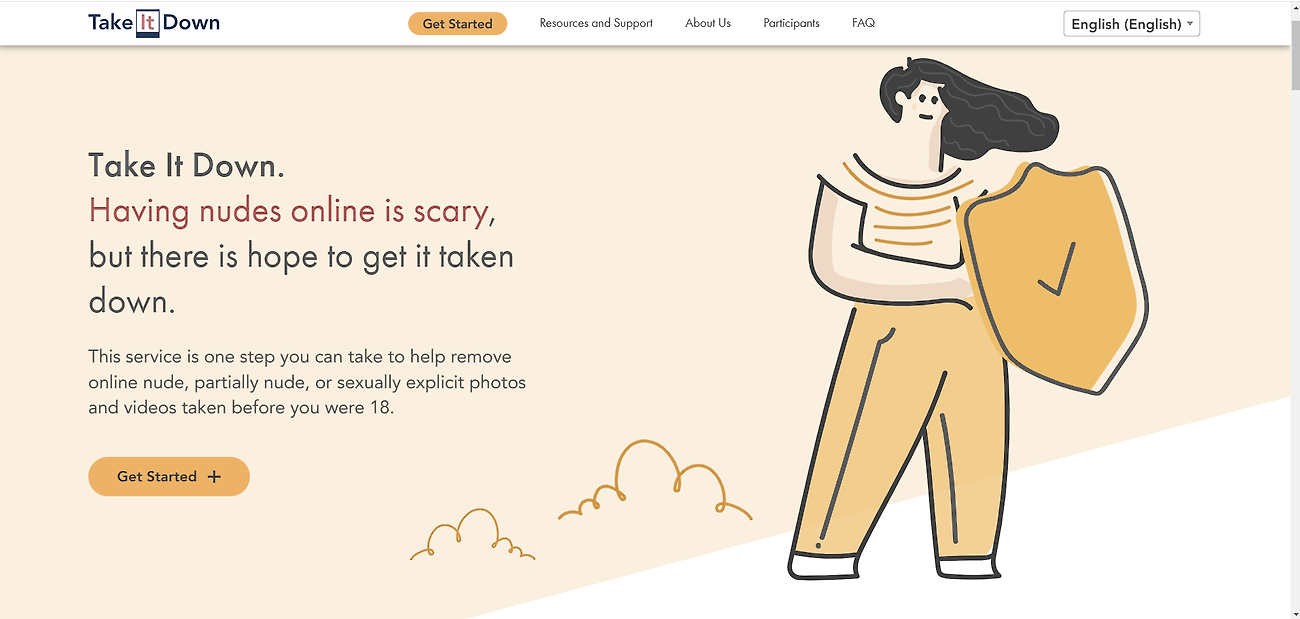Click the 'This service is one step' paragraph

click(x=307, y=382)
